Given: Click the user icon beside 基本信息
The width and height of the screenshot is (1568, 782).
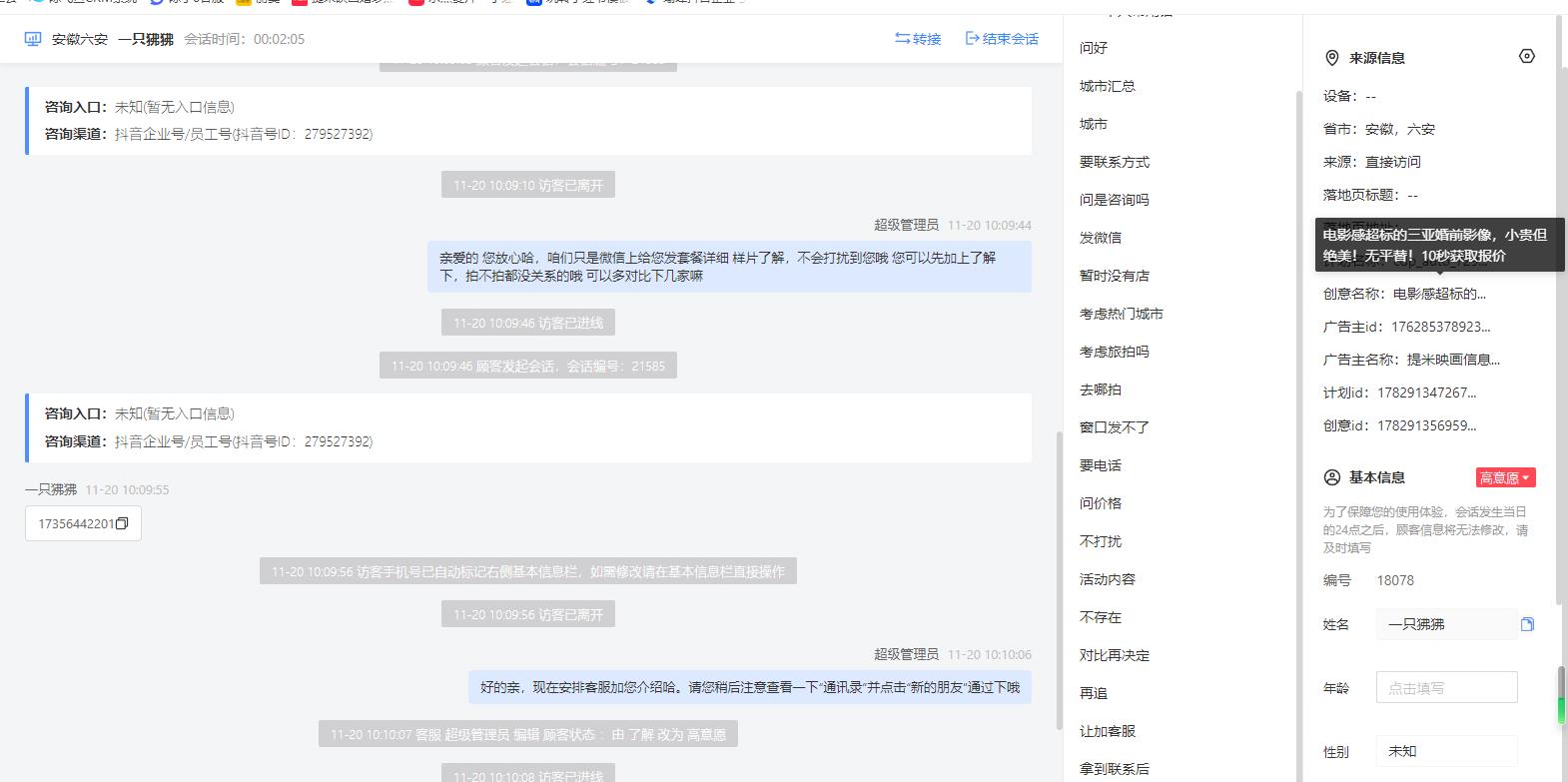Looking at the screenshot, I should click(x=1331, y=477).
